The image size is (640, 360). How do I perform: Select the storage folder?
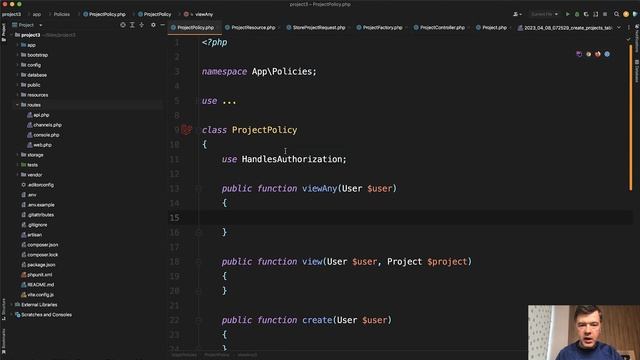coord(32,155)
